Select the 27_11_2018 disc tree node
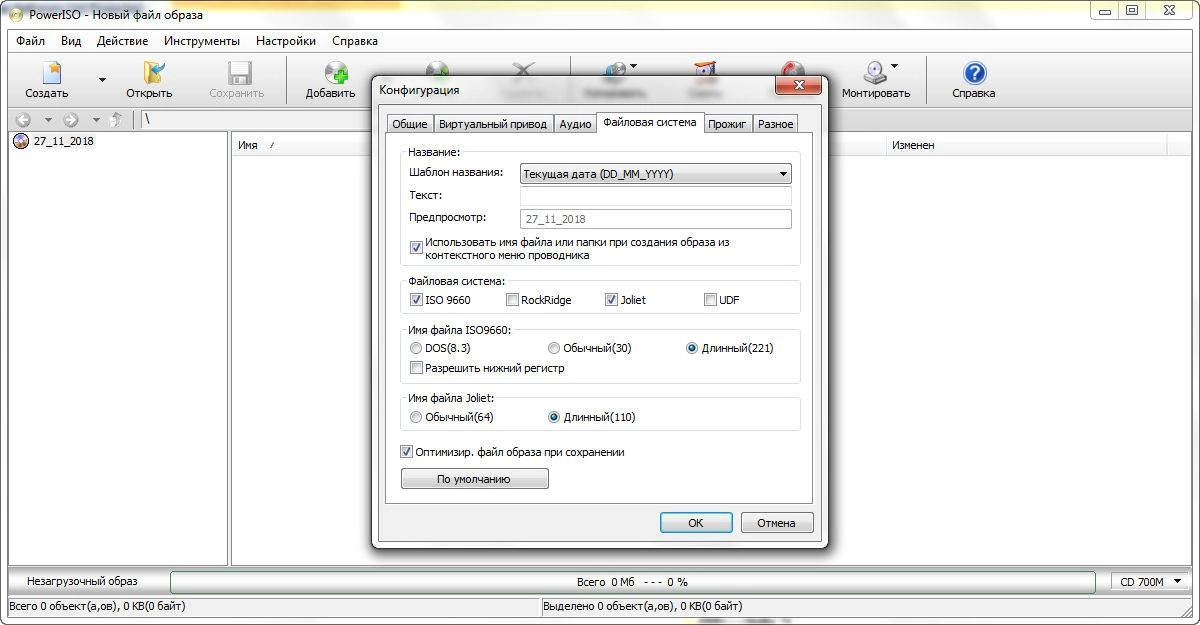1200x625 pixels. click(53, 141)
